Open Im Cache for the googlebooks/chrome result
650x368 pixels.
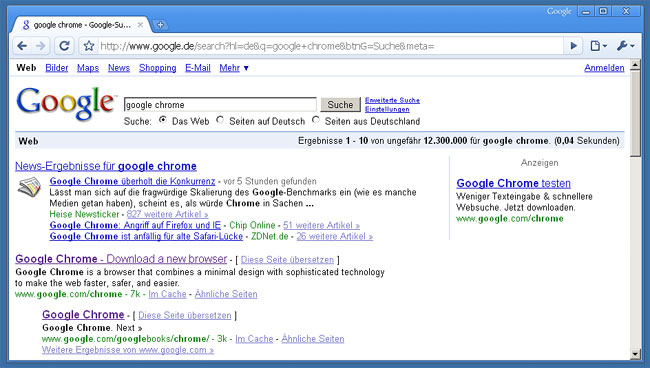254,339
